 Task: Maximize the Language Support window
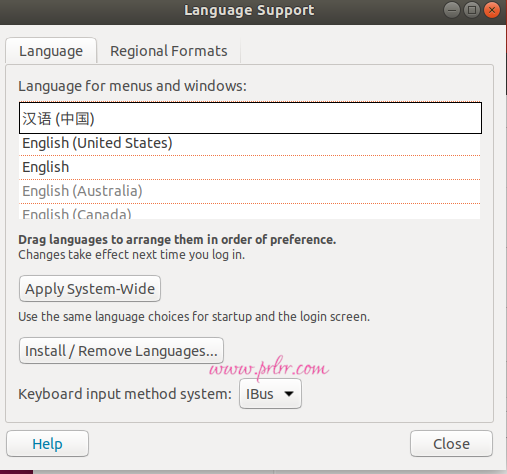click(472, 10)
